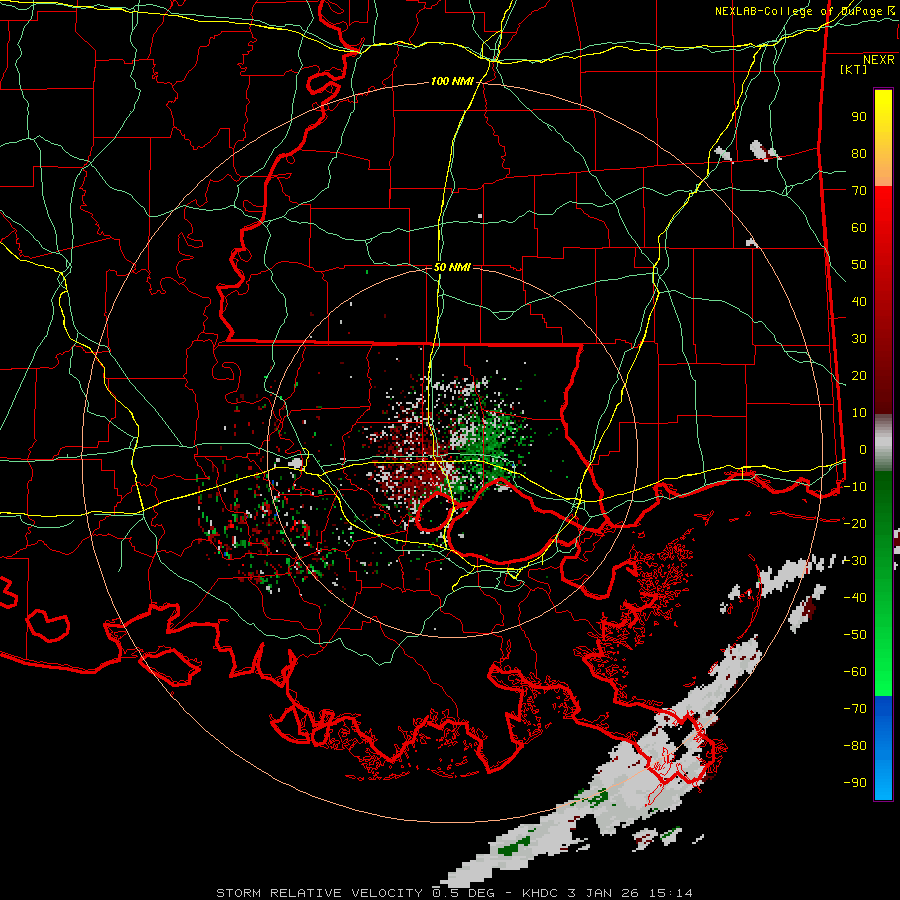This screenshot has height=900, width=900.
Task: Click the 40 value on the velocity scale
Action: tap(859, 302)
